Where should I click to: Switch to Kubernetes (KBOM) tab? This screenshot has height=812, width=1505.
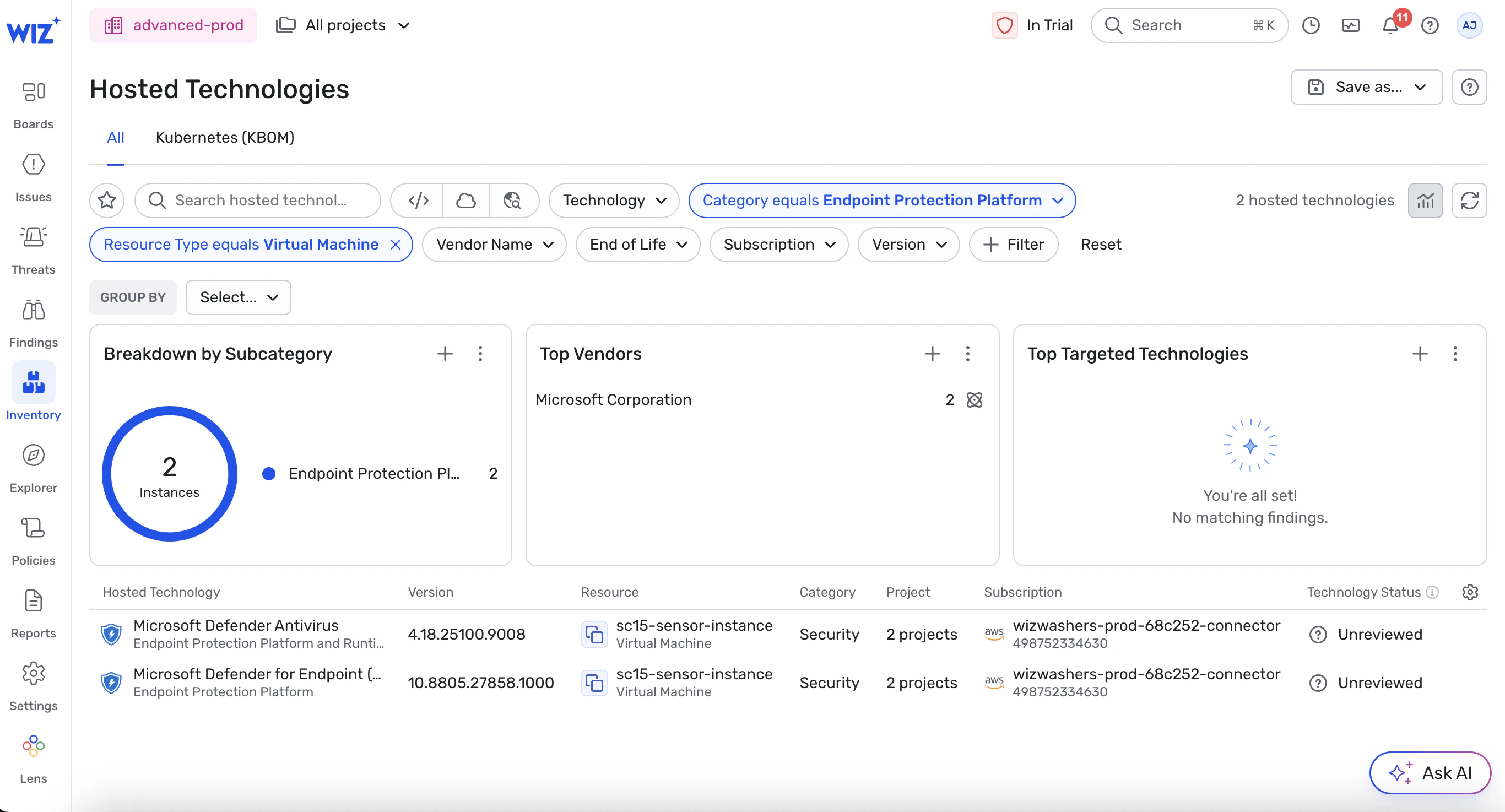tap(224, 137)
